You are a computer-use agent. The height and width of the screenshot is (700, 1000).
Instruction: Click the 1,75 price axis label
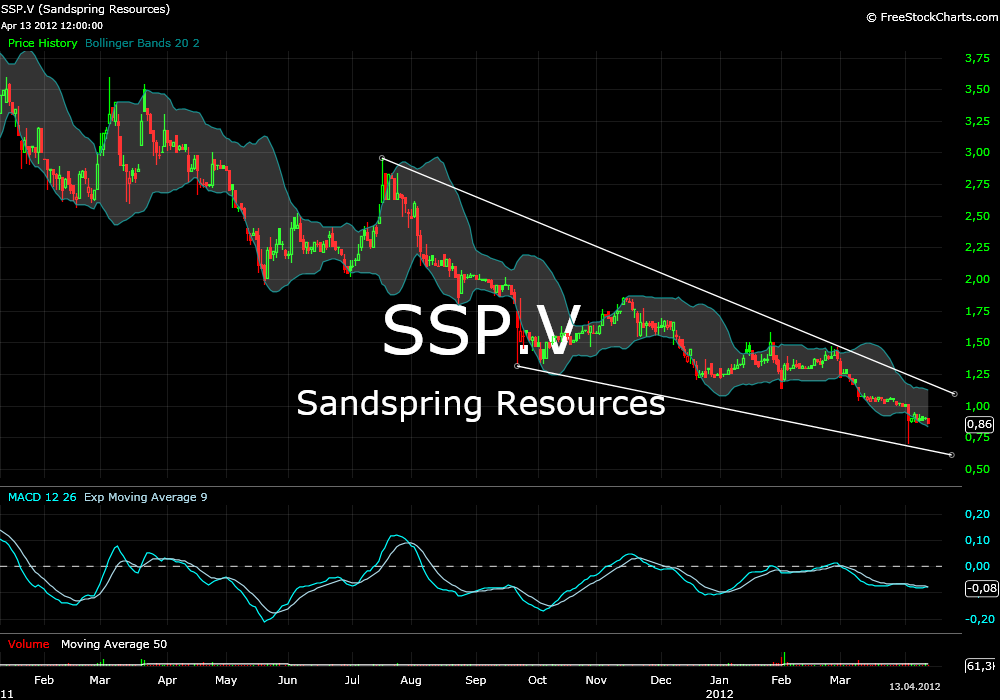(978, 312)
